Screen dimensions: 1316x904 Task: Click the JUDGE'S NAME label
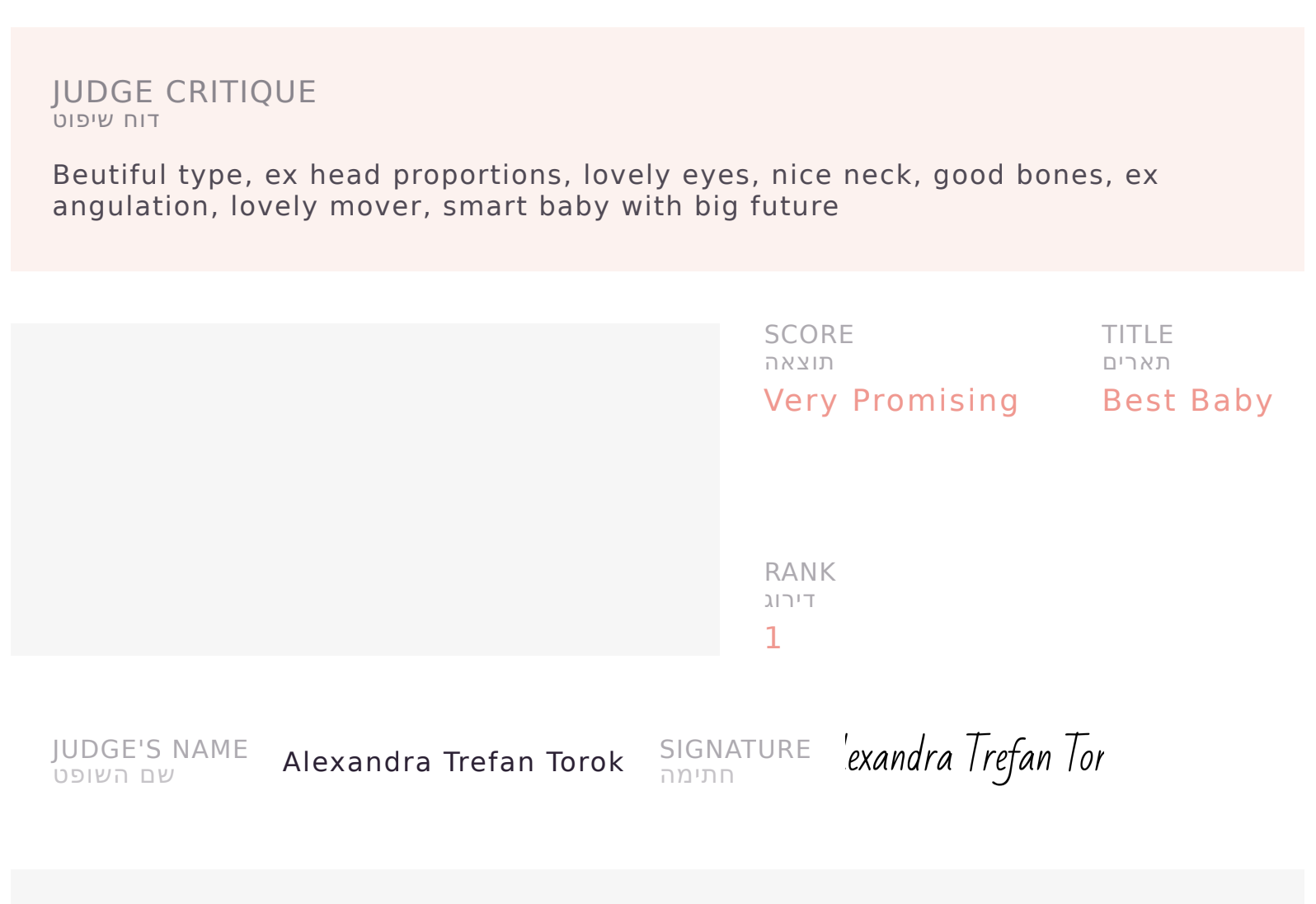pyautogui.click(x=150, y=749)
